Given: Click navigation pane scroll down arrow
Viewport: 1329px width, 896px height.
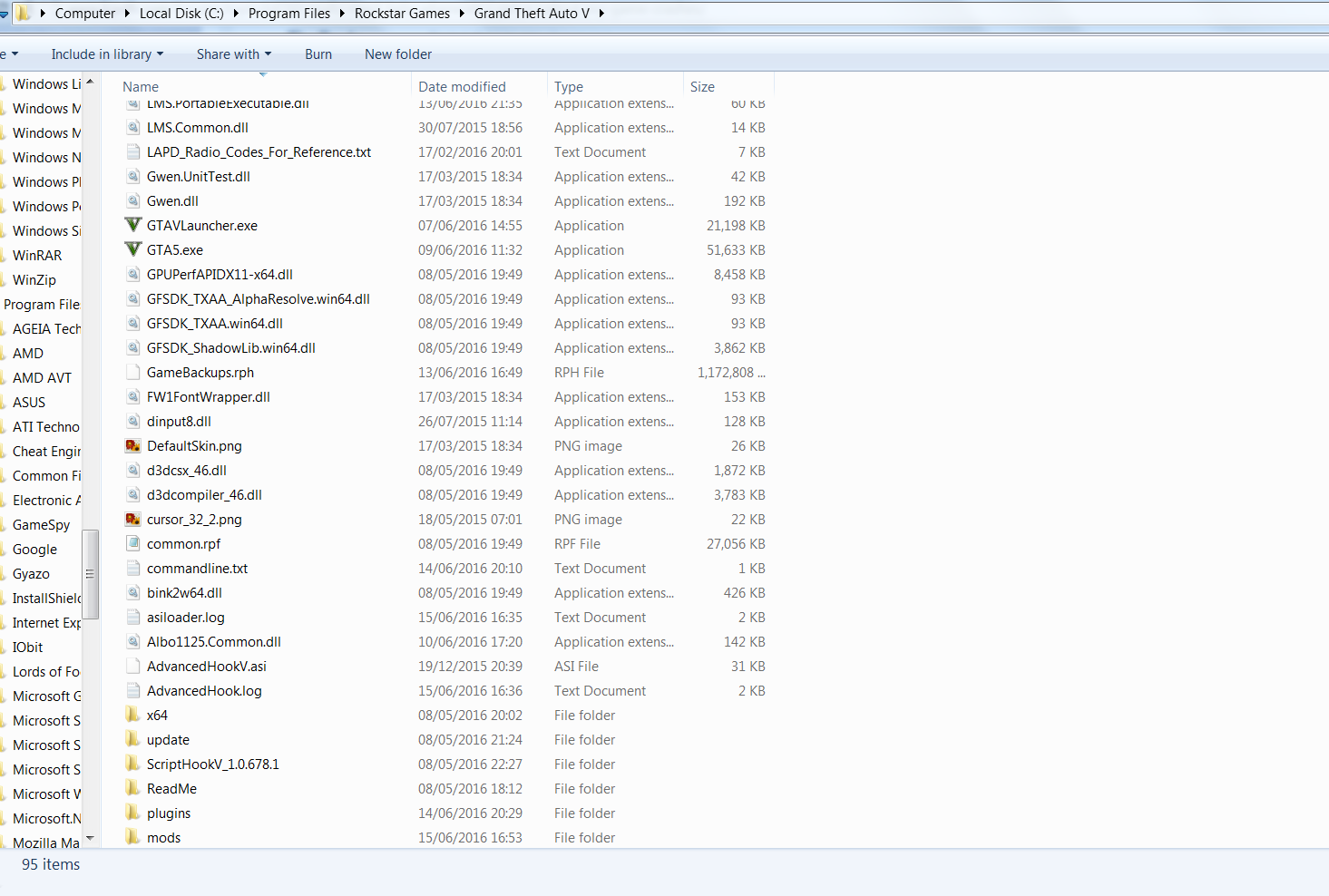Looking at the screenshot, I should 90,838.
